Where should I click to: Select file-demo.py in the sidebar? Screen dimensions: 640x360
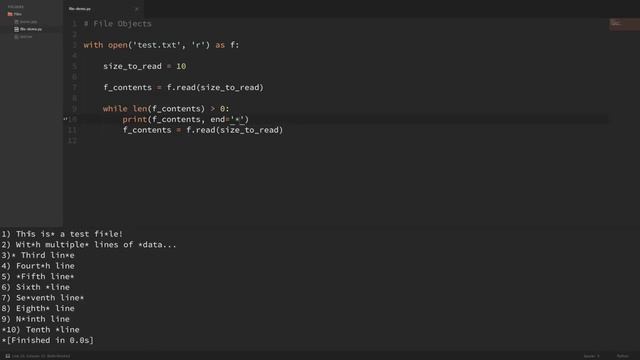(31, 29)
